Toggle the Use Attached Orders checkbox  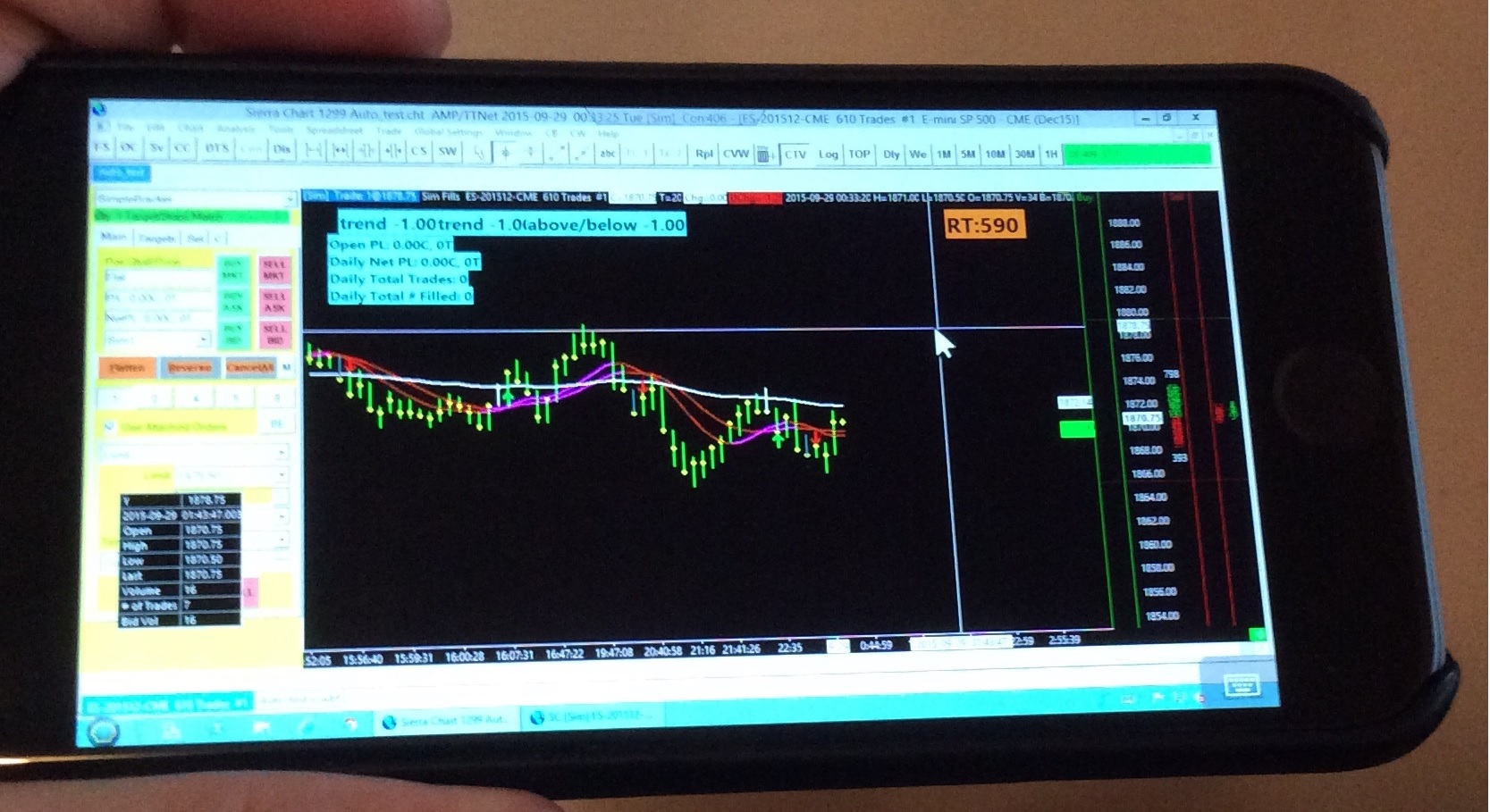109,426
